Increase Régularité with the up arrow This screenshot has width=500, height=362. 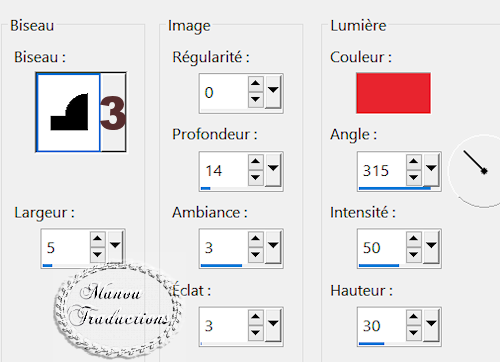point(256,83)
